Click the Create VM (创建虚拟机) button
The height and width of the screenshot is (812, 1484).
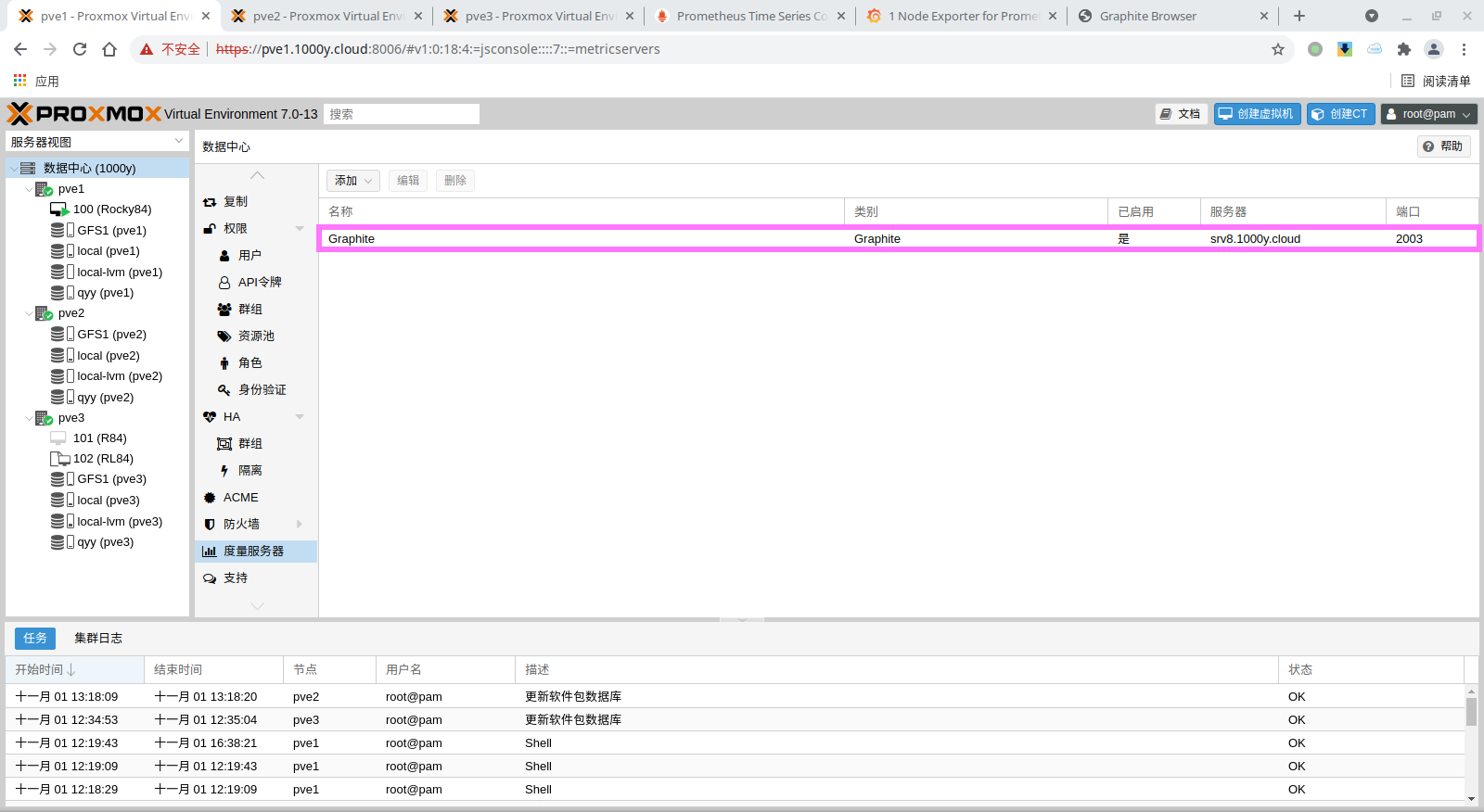click(x=1257, y=114)
